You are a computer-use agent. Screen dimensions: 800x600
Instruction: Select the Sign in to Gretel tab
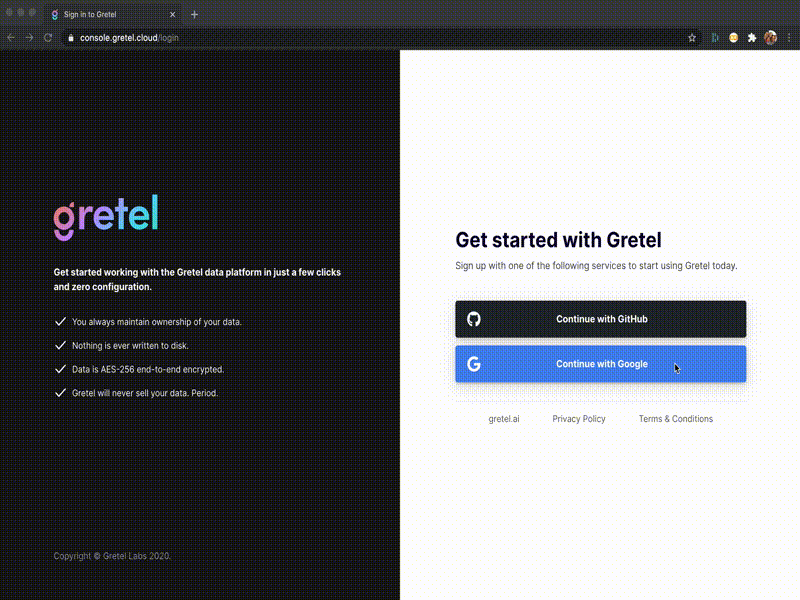[x=112, y=14]
